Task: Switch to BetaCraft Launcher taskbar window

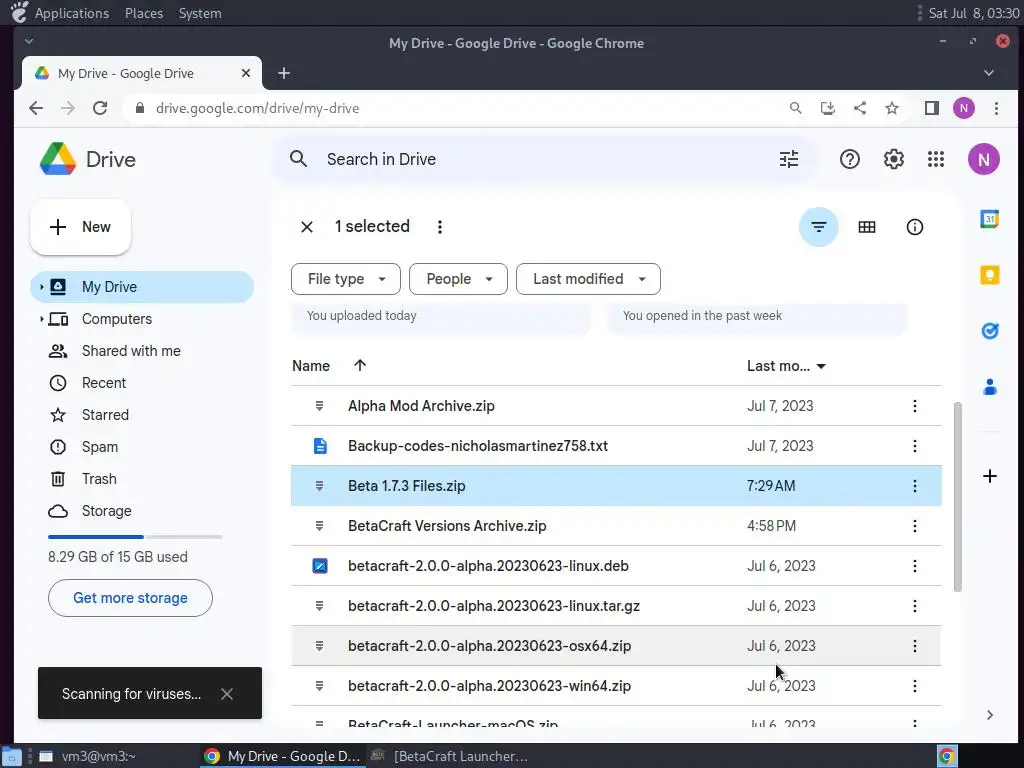Action: [449, 756]
